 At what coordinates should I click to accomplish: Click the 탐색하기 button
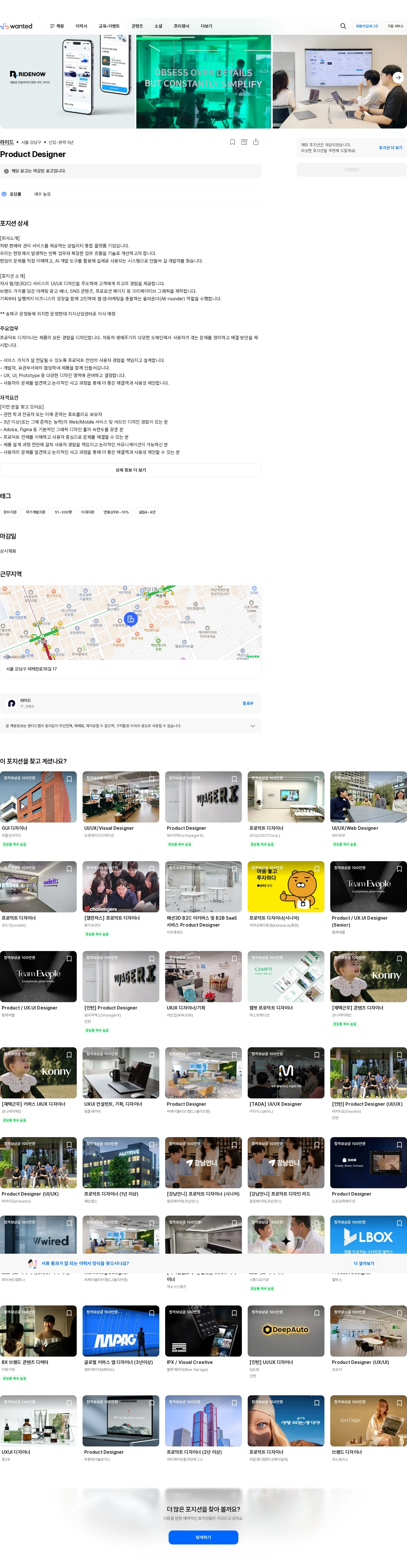coord(203,1537)
